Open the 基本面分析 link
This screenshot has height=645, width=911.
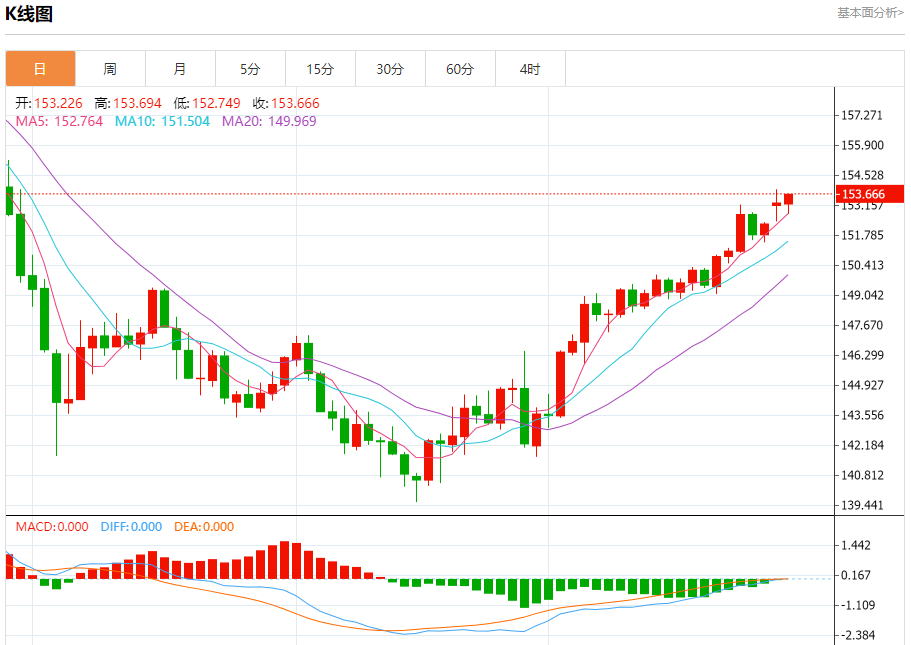[x=870, y=13]
